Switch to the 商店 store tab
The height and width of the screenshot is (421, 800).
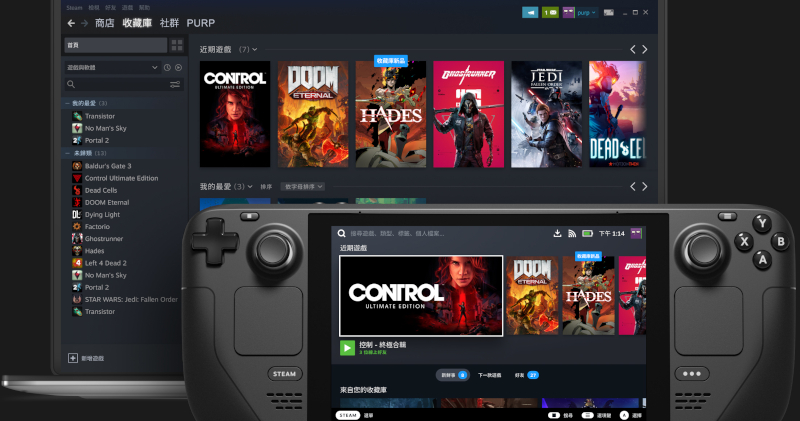[105, 23]
